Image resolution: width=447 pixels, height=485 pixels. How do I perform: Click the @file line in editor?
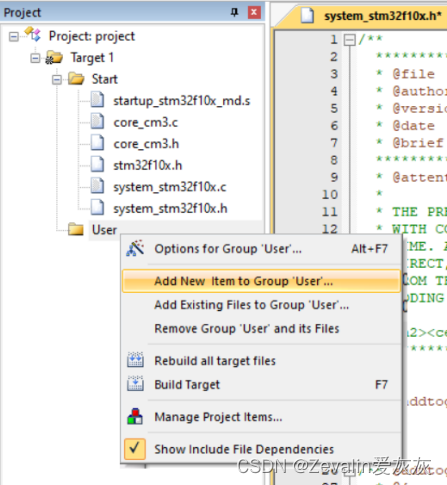coord(413,74)
